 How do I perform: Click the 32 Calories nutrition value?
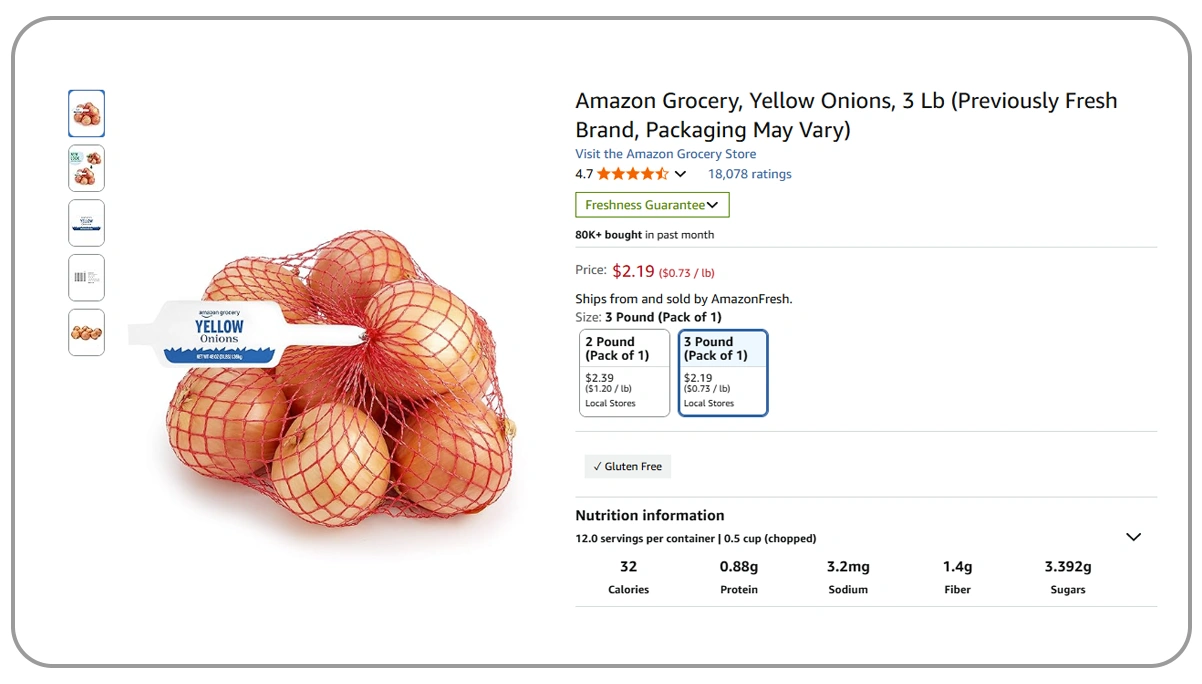click(x=628, y=567)
